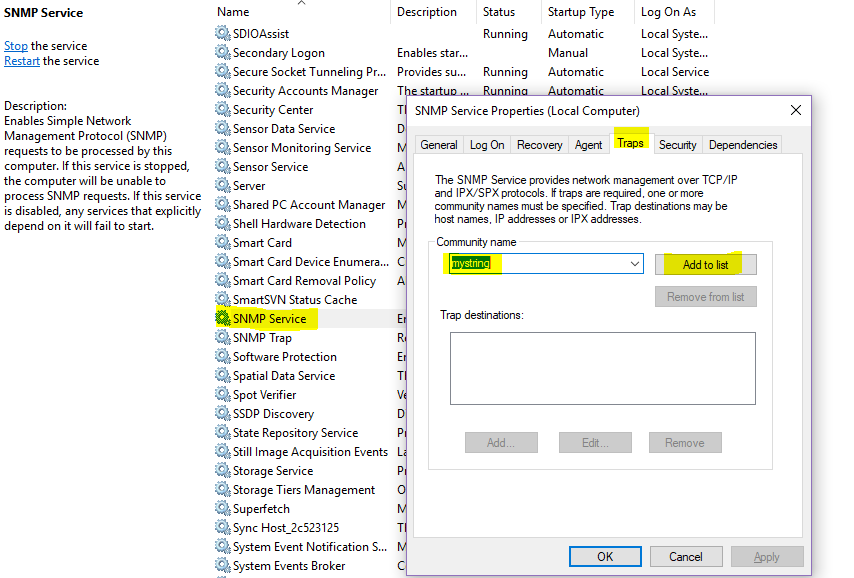
Task: Click the Superfetch service gear icon
Action: [x=222, y=508]
